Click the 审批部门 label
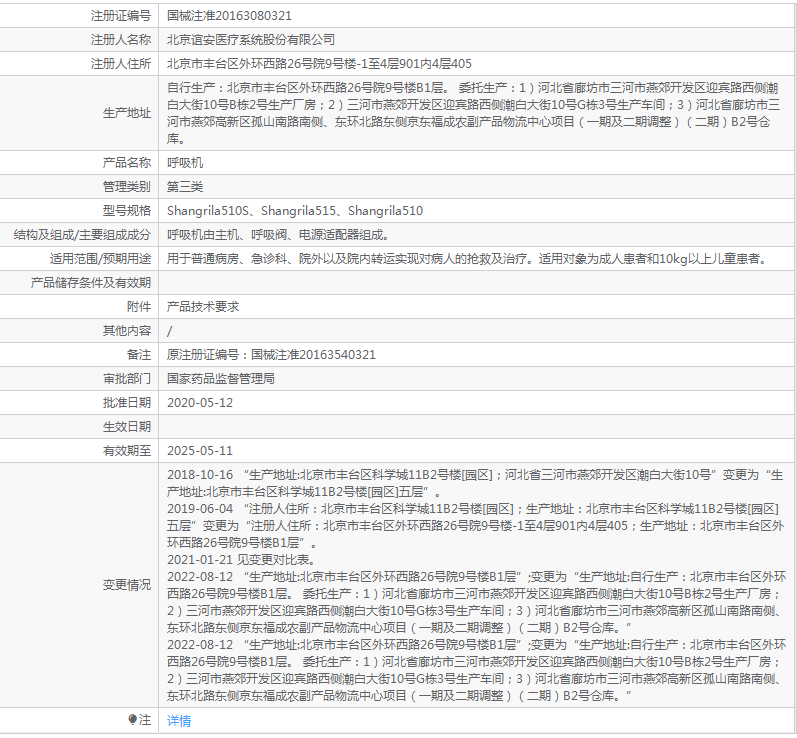 pos(127,379)
